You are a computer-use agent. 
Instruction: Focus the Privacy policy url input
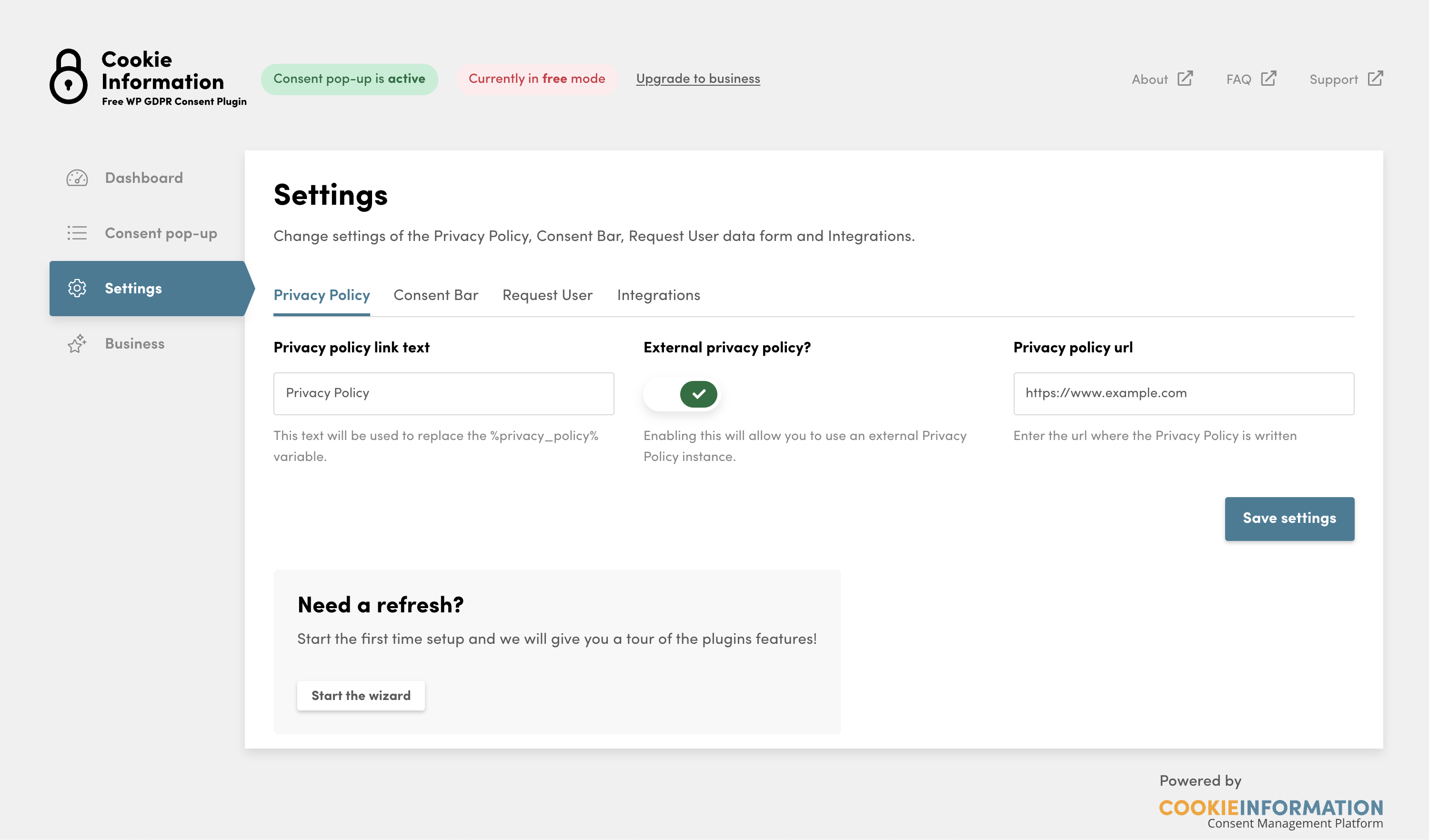[1184, 393]
